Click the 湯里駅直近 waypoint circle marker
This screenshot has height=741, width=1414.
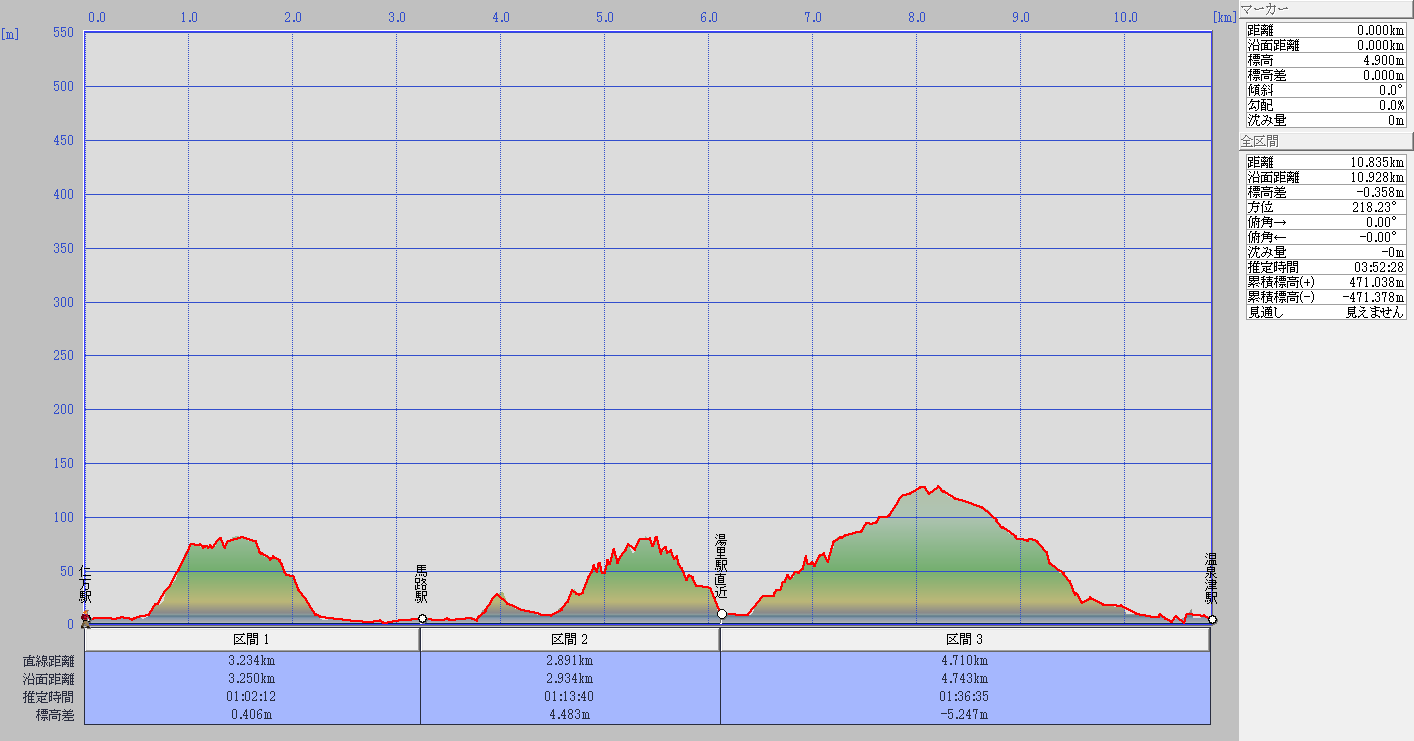(722, 614)
